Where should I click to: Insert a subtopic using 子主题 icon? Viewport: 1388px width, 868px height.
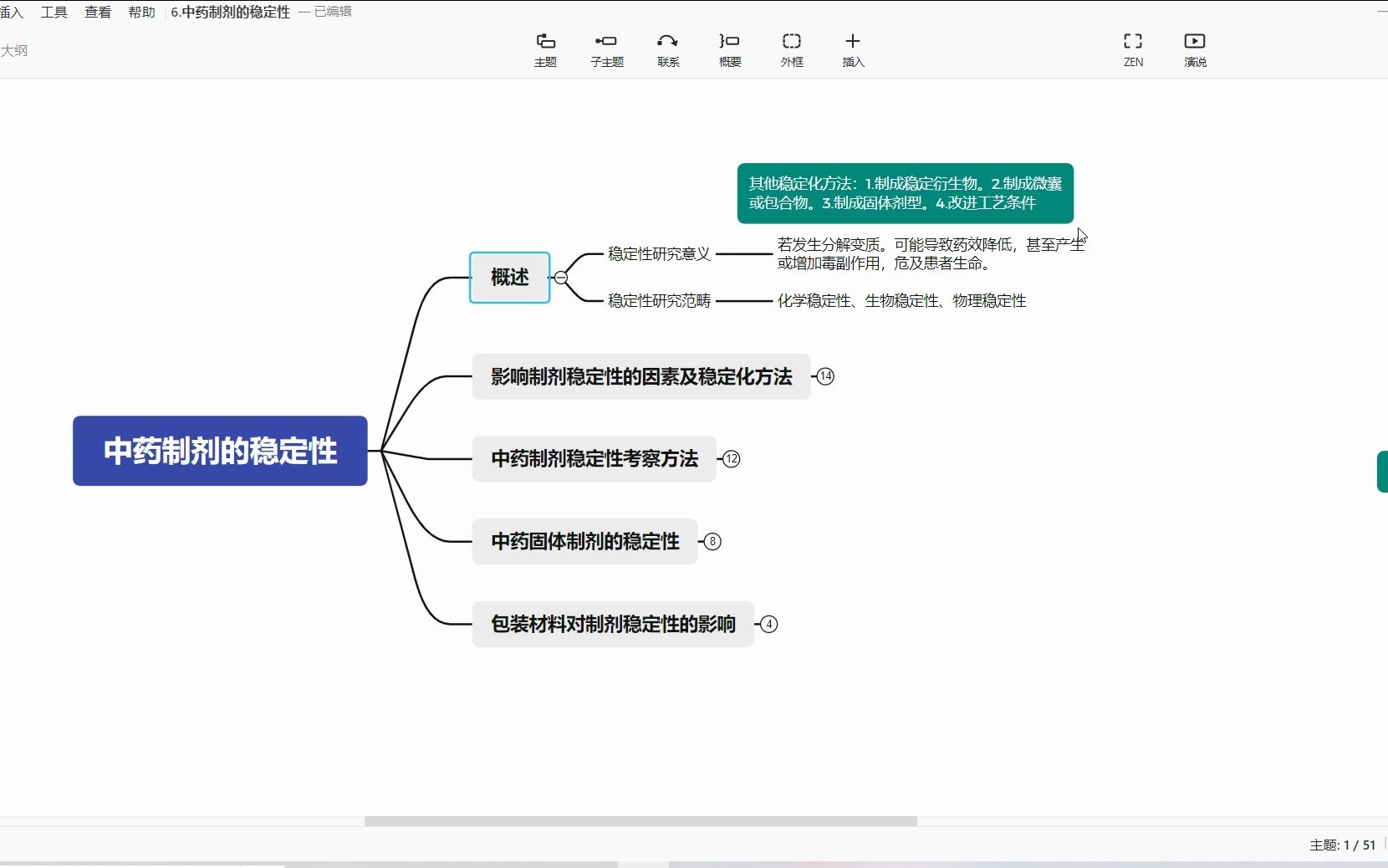(x=606, y=50)
